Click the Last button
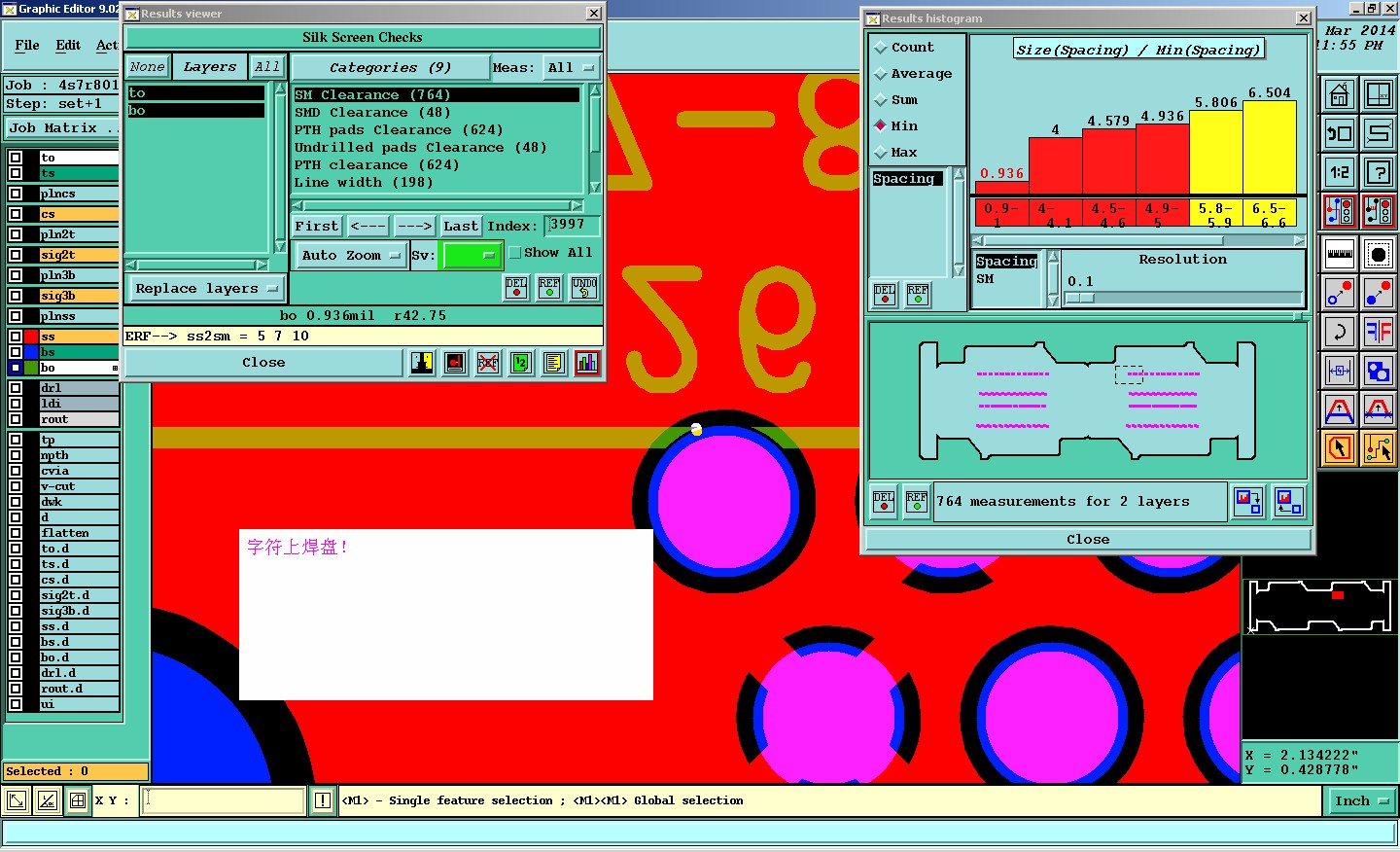 coord(461,227)
